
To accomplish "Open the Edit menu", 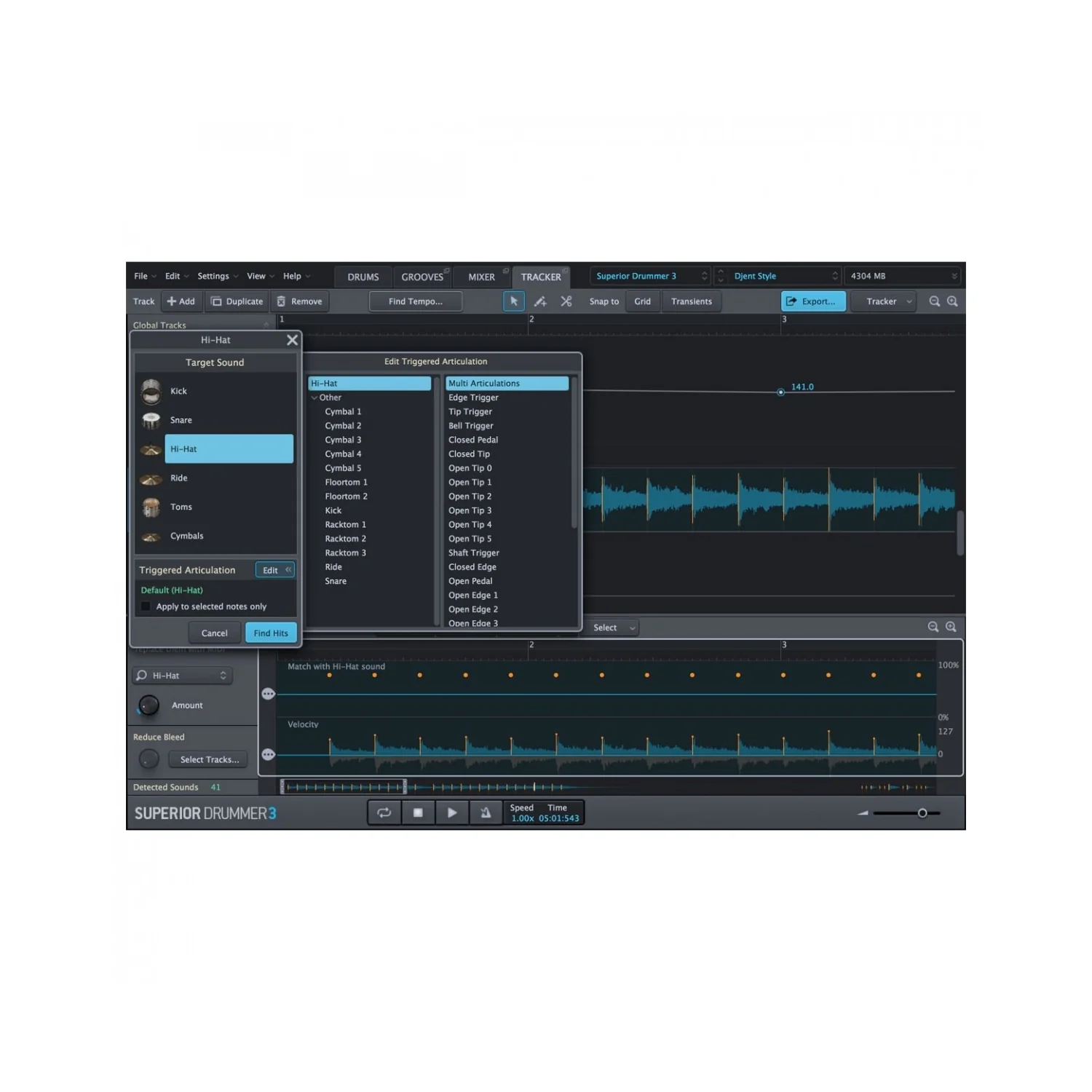I will point(176,276).
